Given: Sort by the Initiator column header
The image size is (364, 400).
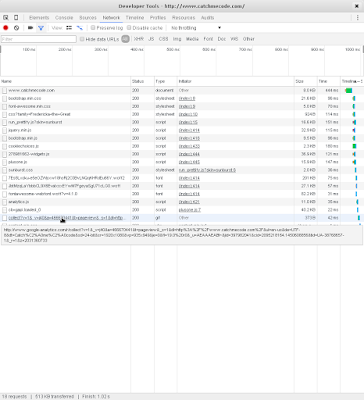Looking at the screenshot, I should [236, 81].
